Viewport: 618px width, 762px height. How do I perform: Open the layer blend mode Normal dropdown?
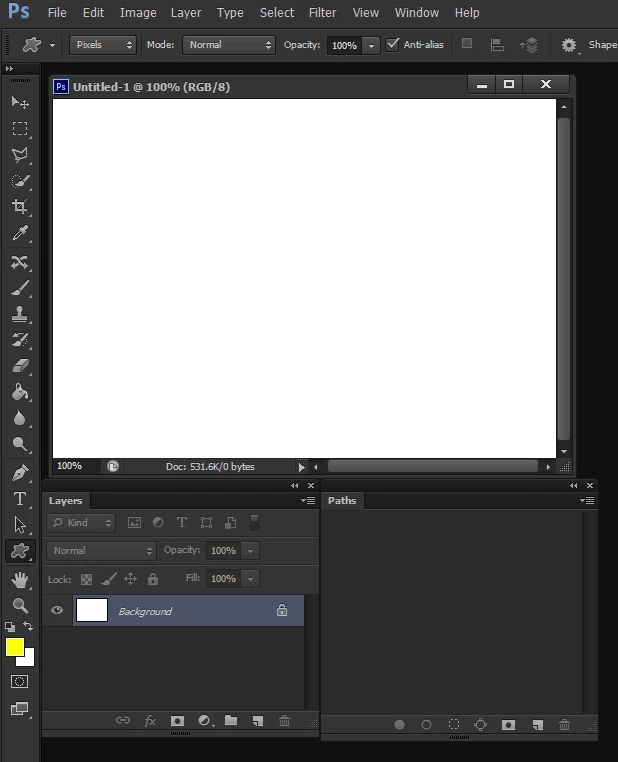(102, 551)
